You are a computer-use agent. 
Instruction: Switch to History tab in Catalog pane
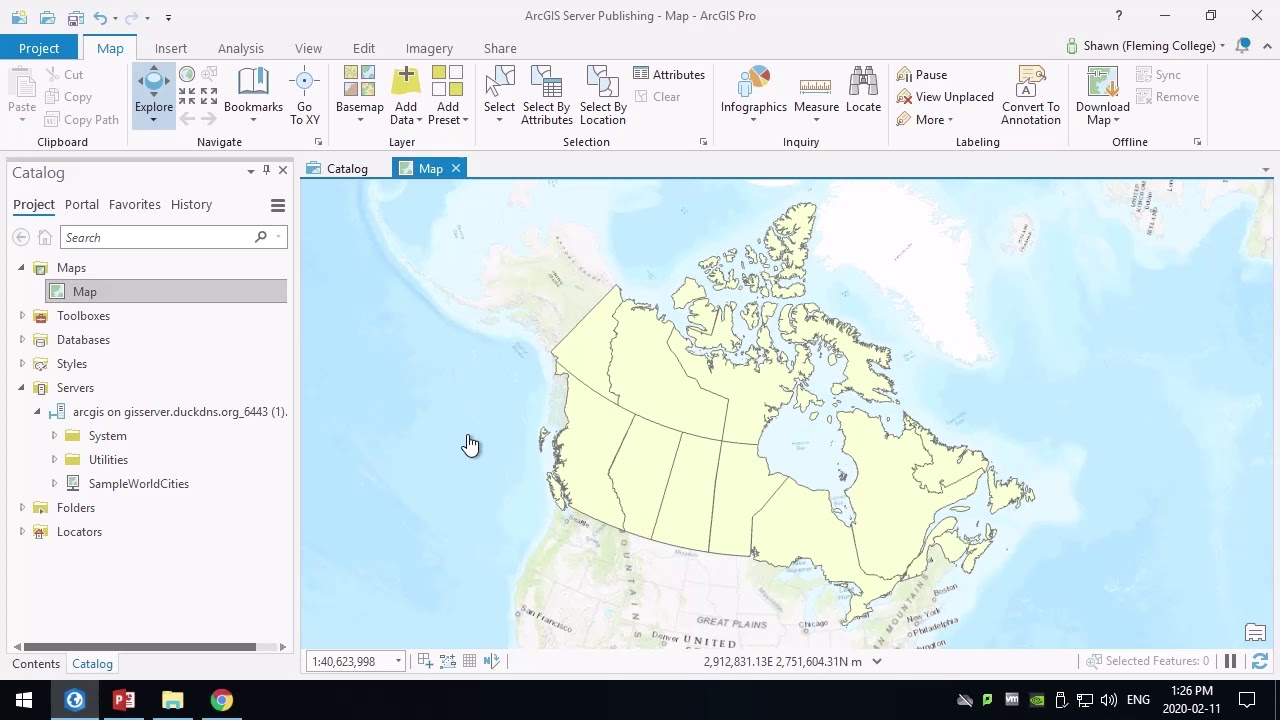[x=191, y=204]
